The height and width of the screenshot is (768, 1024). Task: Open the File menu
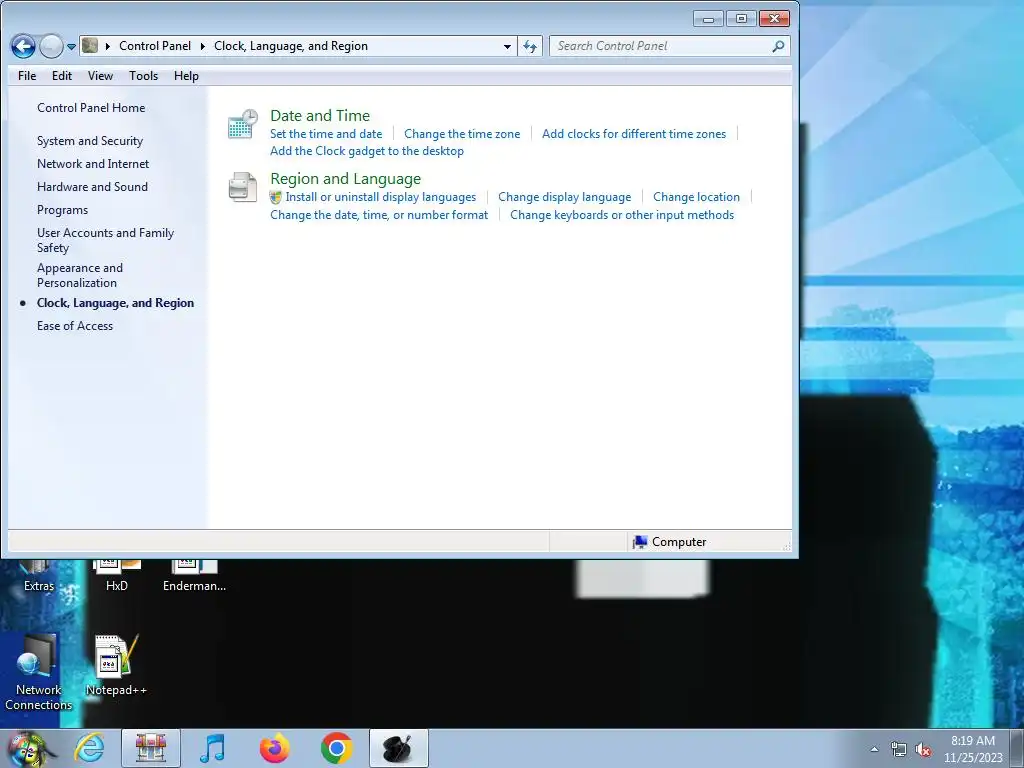[27, 76]
